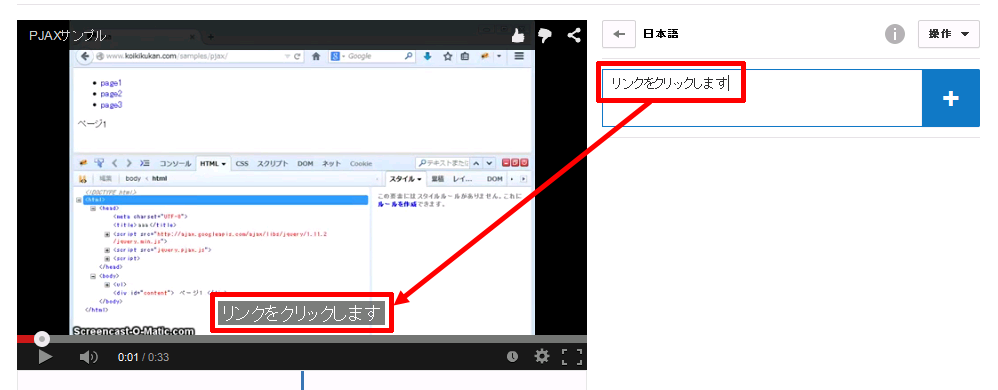
Task: Toggle fullscreen mode on the player
Action: (572, 356)
